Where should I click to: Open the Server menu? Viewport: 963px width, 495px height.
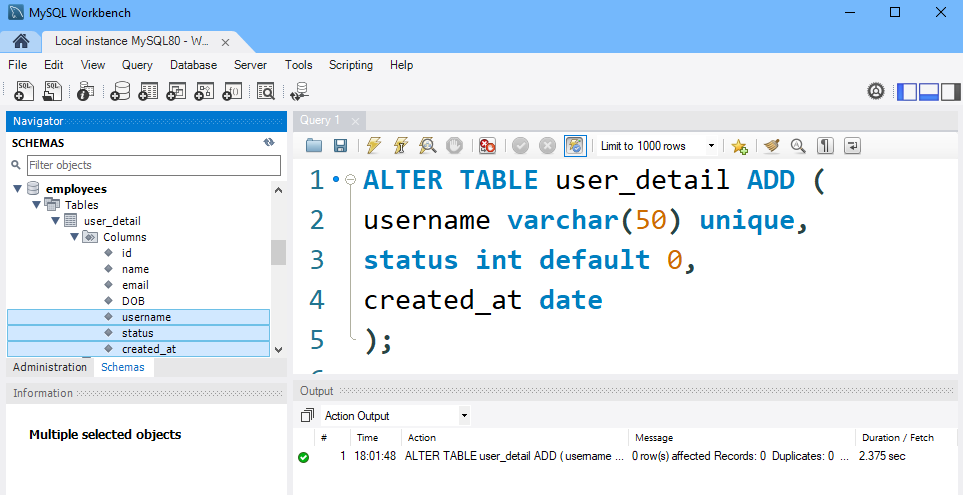click(x=251, y=64)
